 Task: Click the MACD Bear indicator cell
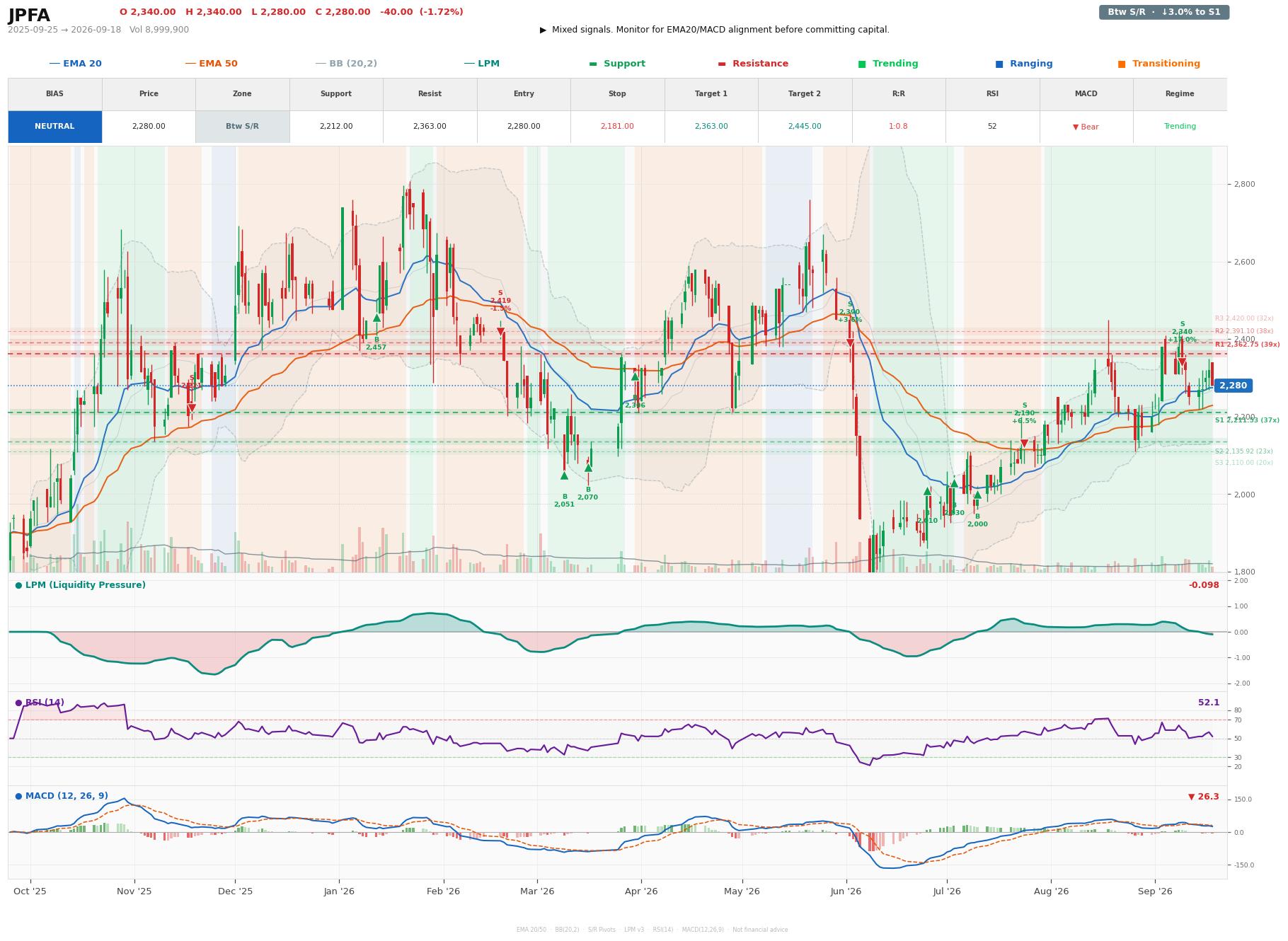1086,127
